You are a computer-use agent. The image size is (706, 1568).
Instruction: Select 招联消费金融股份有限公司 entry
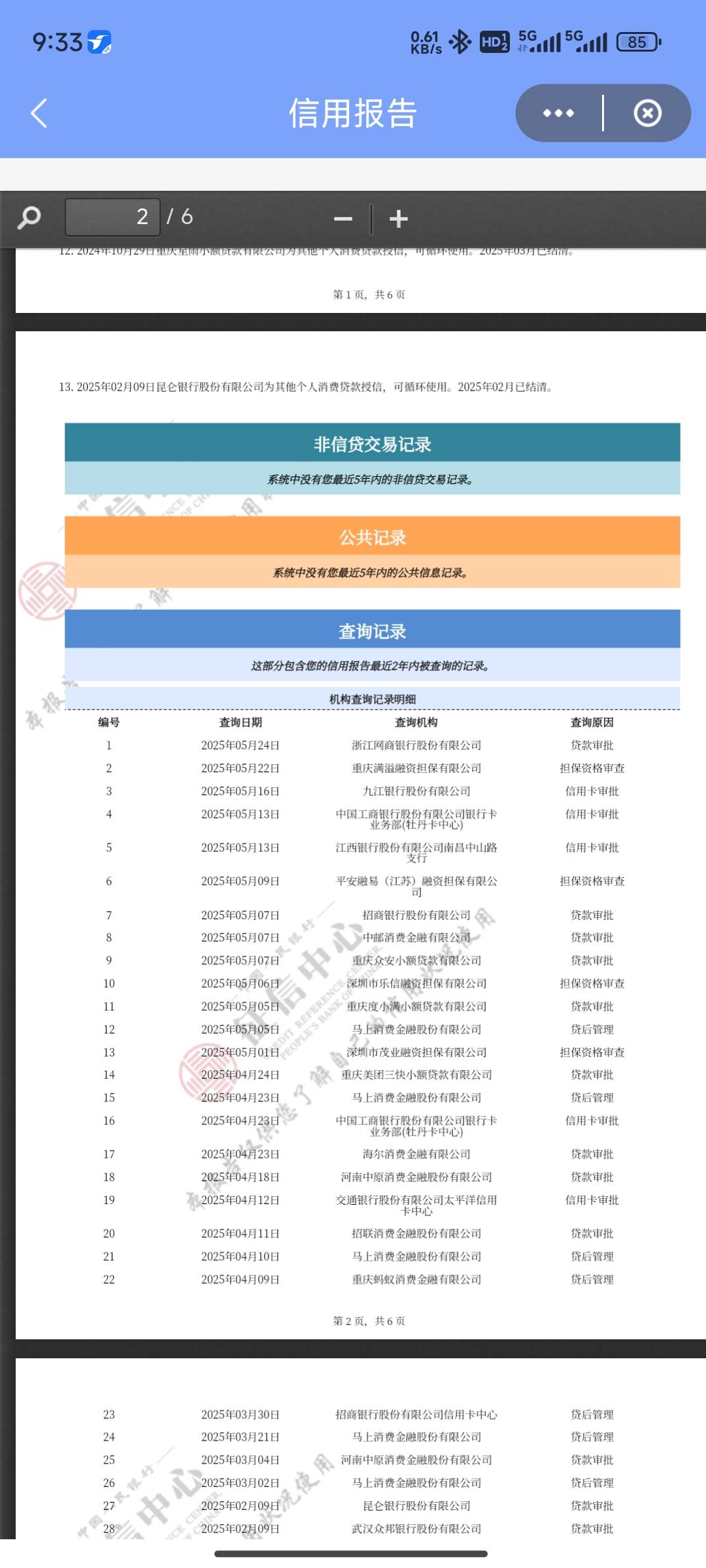point(416,1233)
